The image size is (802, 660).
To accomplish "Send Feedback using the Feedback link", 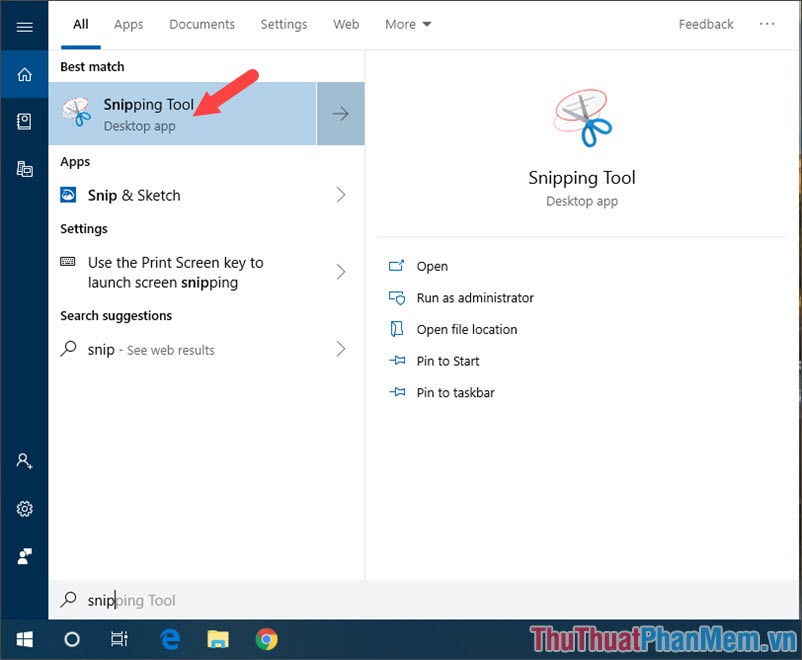I will click(705, 24).
